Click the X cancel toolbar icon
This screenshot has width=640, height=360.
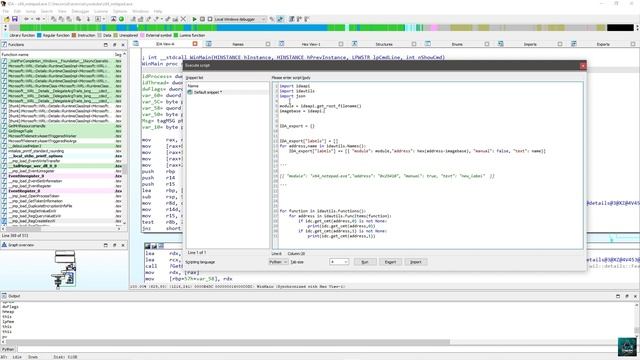[x=183, y=19]
